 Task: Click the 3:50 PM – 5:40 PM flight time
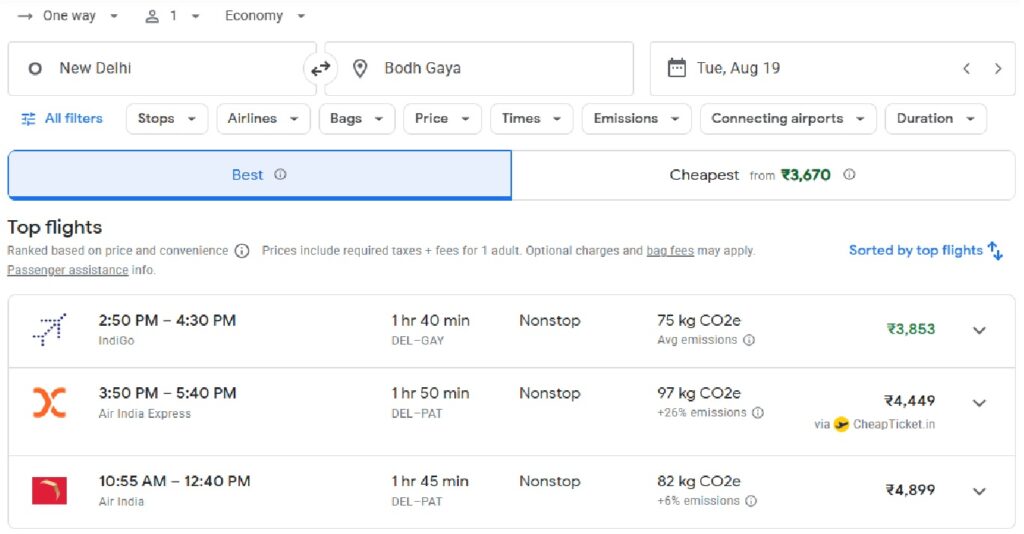[x=167, y=393]
